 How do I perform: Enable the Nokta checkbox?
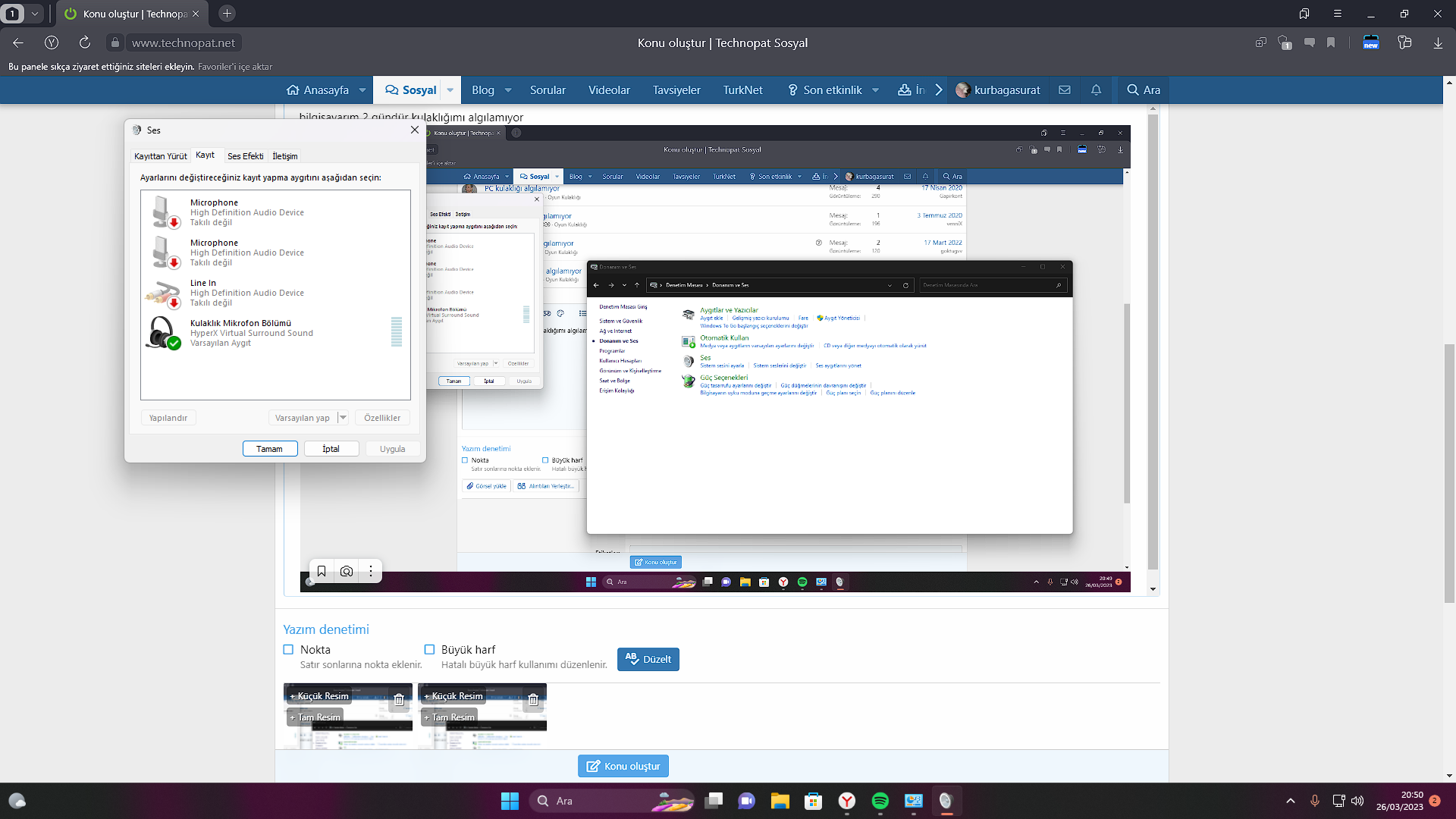288,650
